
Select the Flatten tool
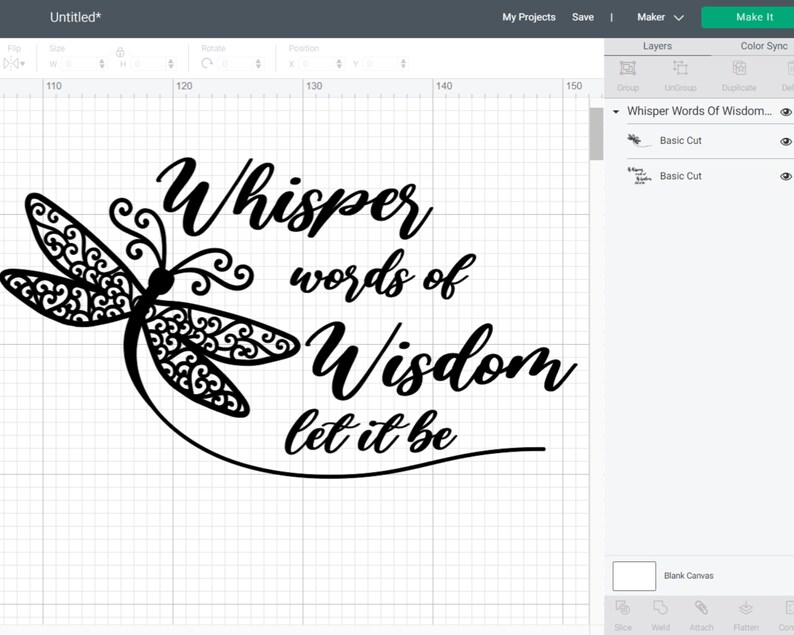pos(746,607)
